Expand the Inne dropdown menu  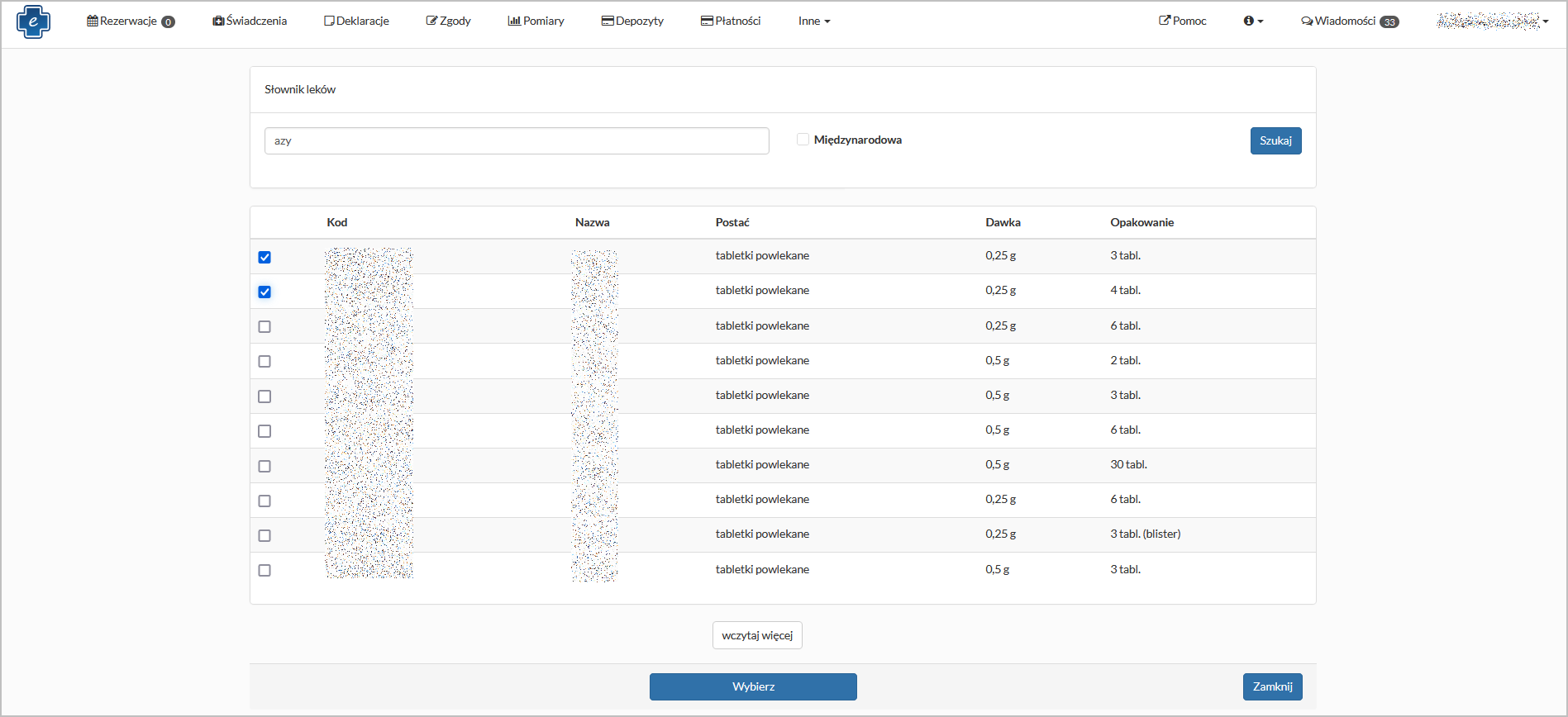[x=813, y=21]
